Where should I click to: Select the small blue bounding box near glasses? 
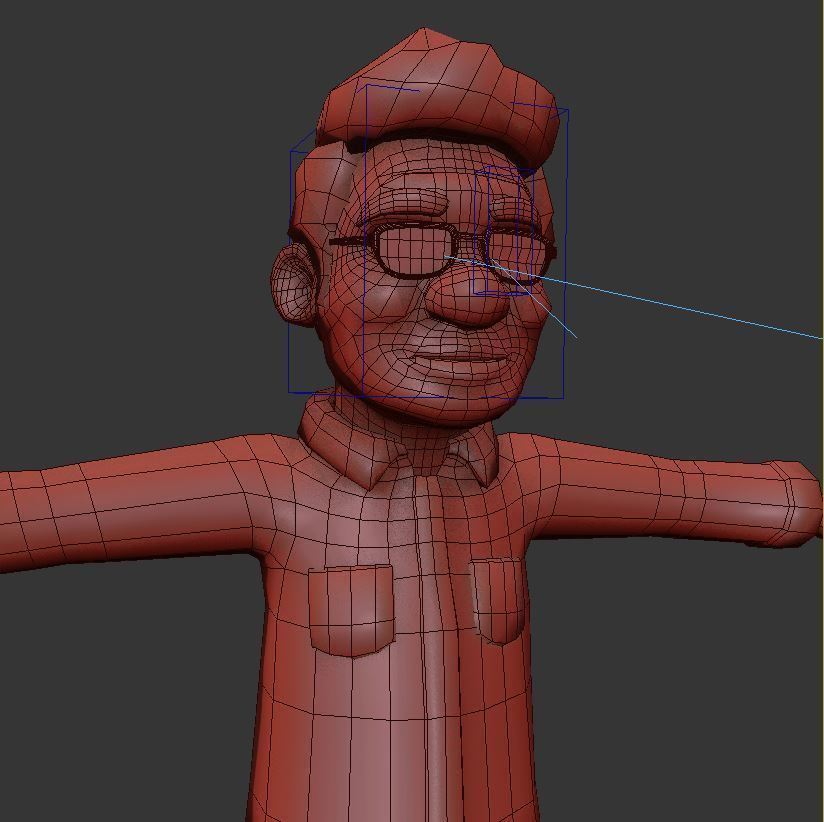pos(504,231)
